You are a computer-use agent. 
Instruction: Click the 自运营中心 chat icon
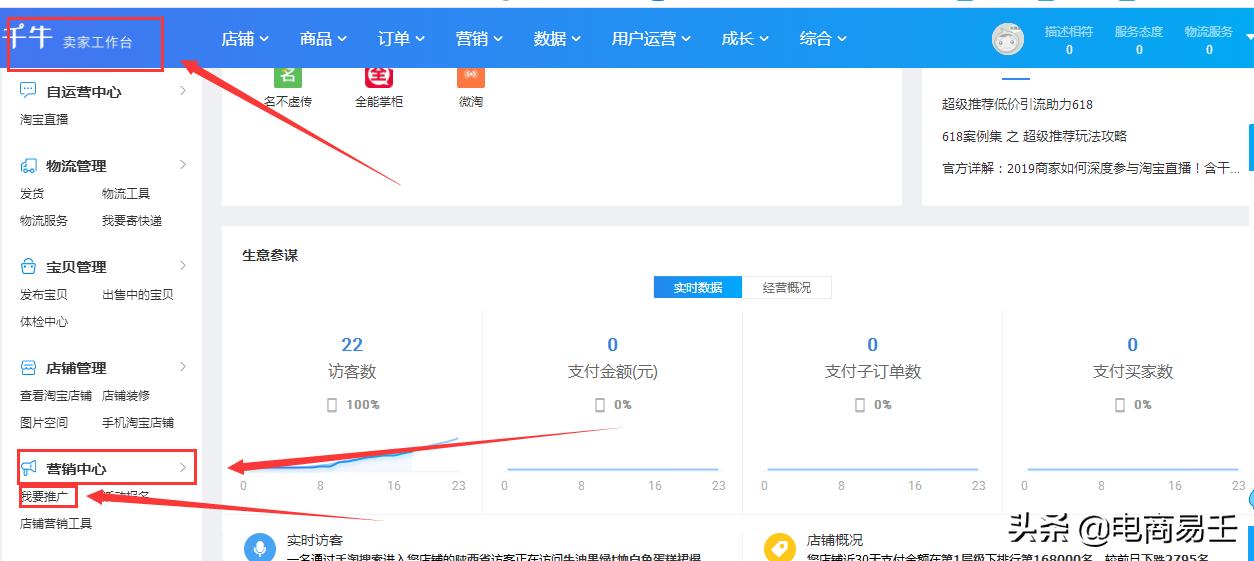[28, 91]
